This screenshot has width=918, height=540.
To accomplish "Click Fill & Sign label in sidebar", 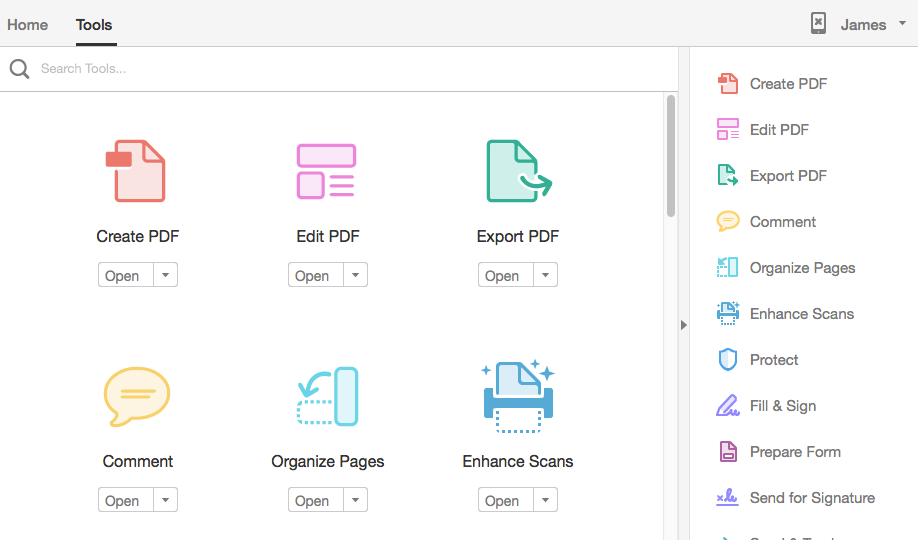I will [783, 406].
